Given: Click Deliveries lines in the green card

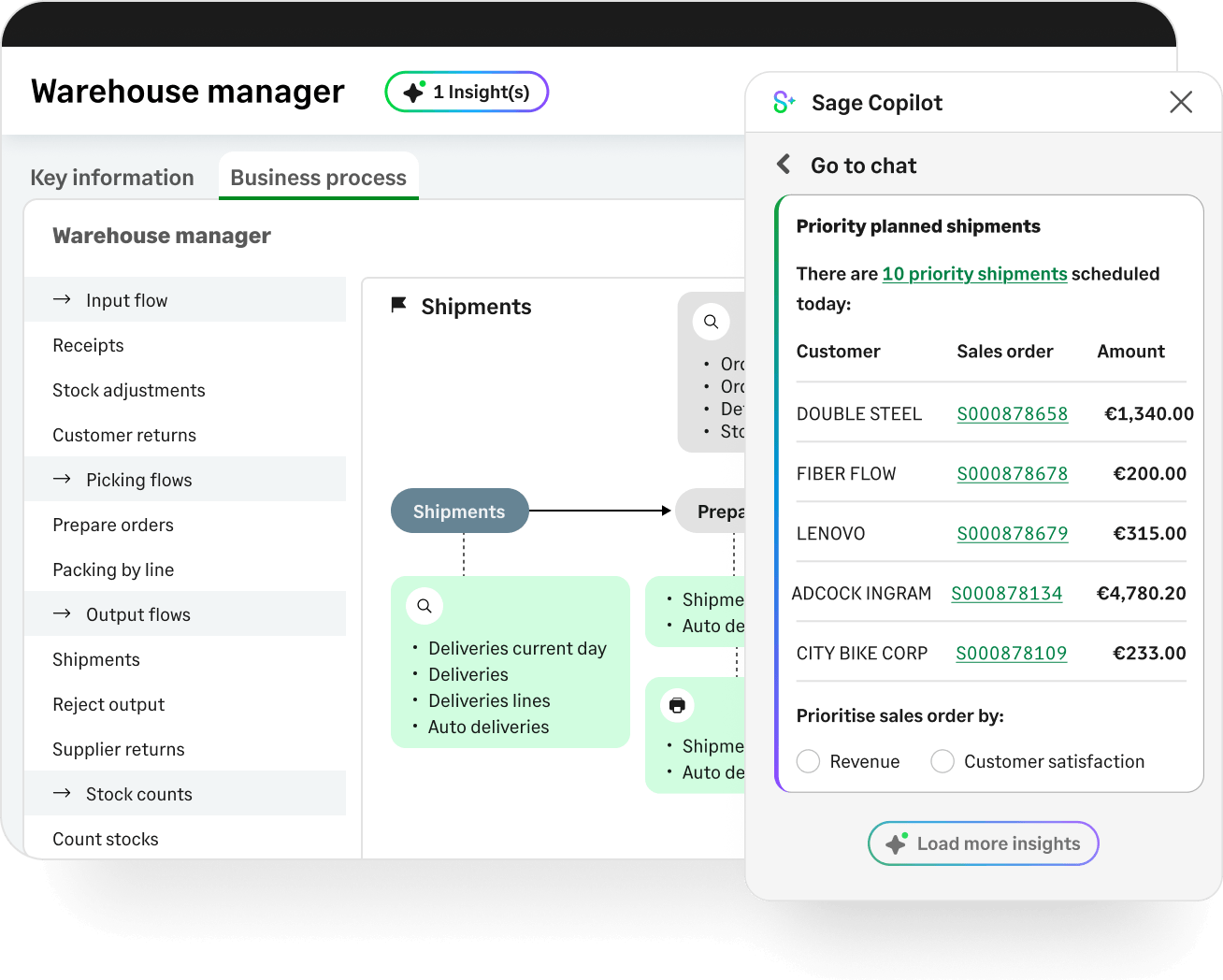Looking at the screenshot, I should [489, 700].
